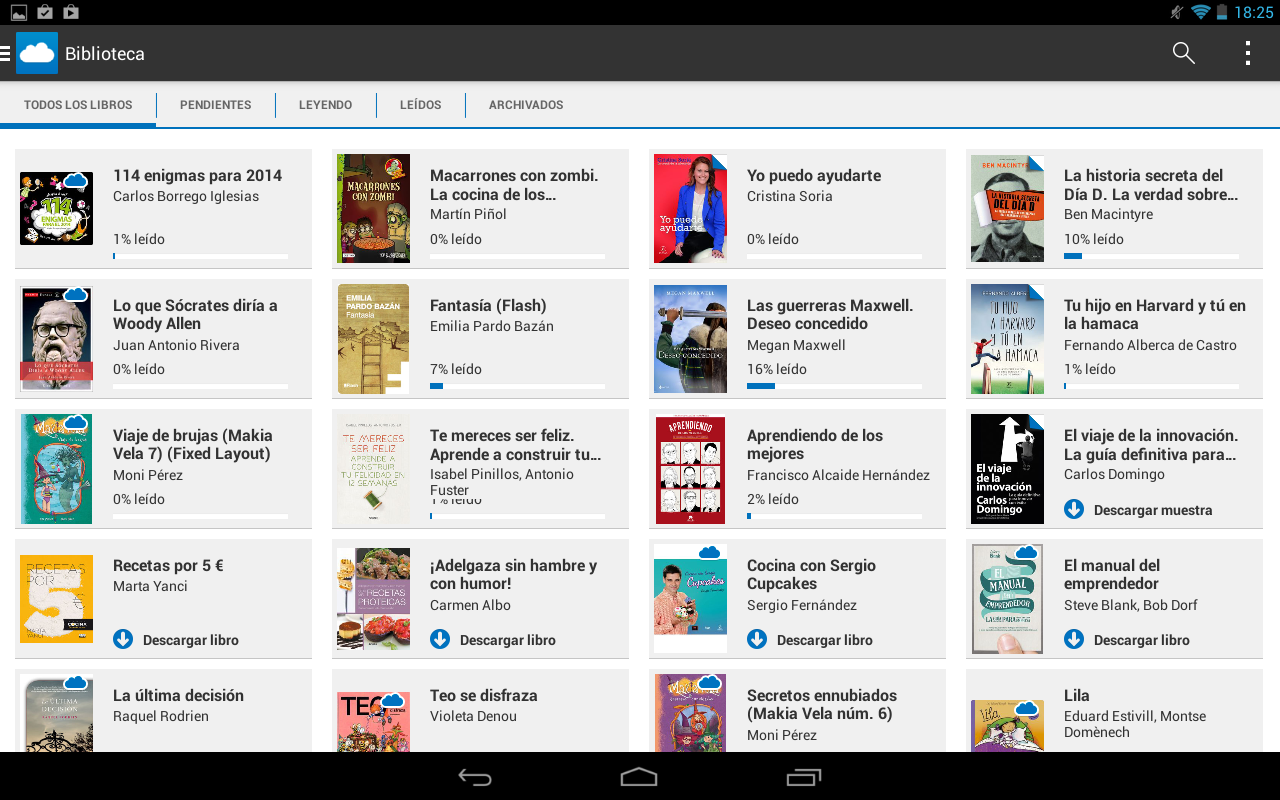
Task: Tap the title "Secretos ennubiados (Makia Vela núm. 6)"
Action: pyautogui.click(x=822, y=704)
